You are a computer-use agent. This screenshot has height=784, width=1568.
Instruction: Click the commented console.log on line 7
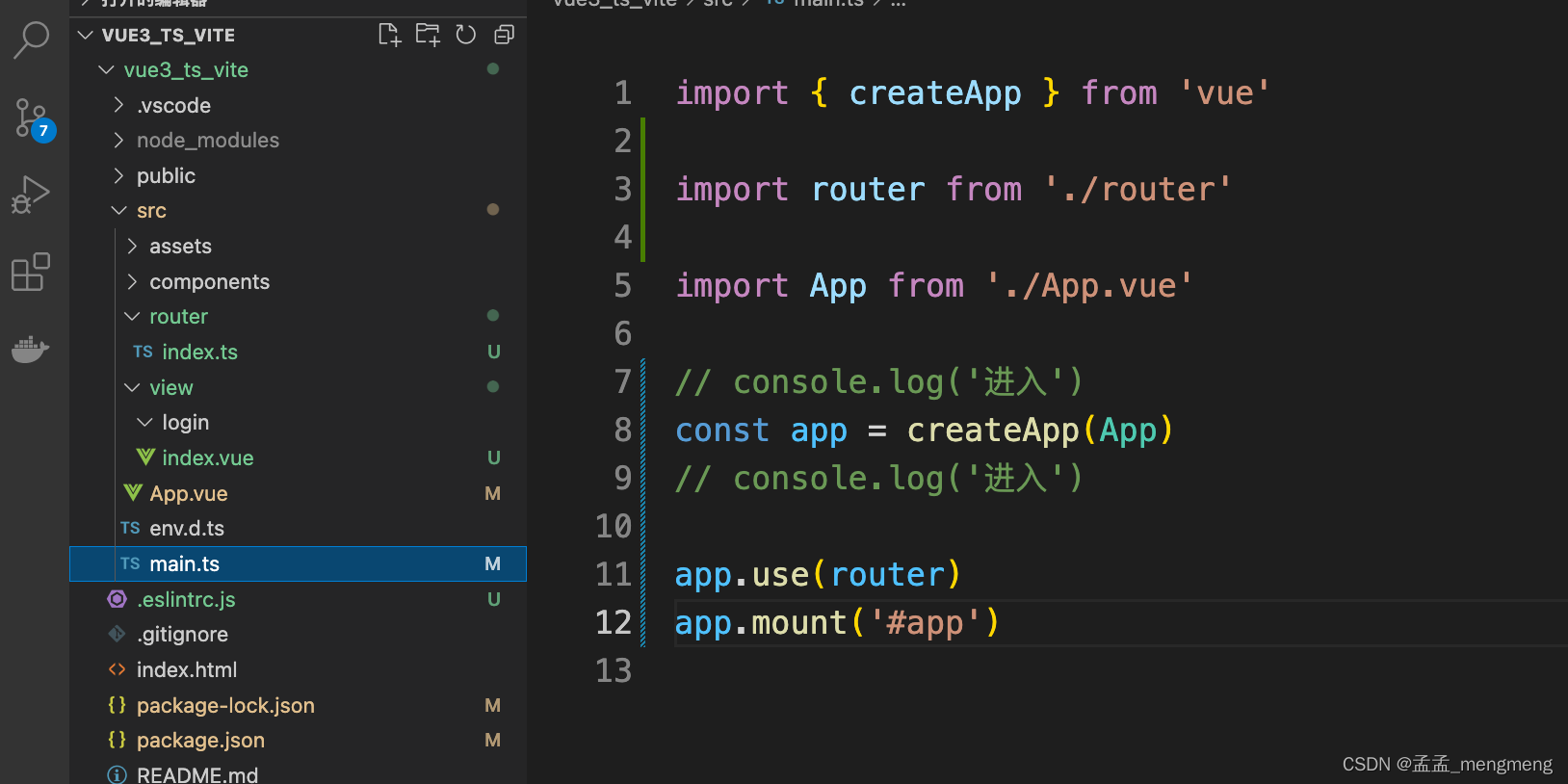pos(879,382)
